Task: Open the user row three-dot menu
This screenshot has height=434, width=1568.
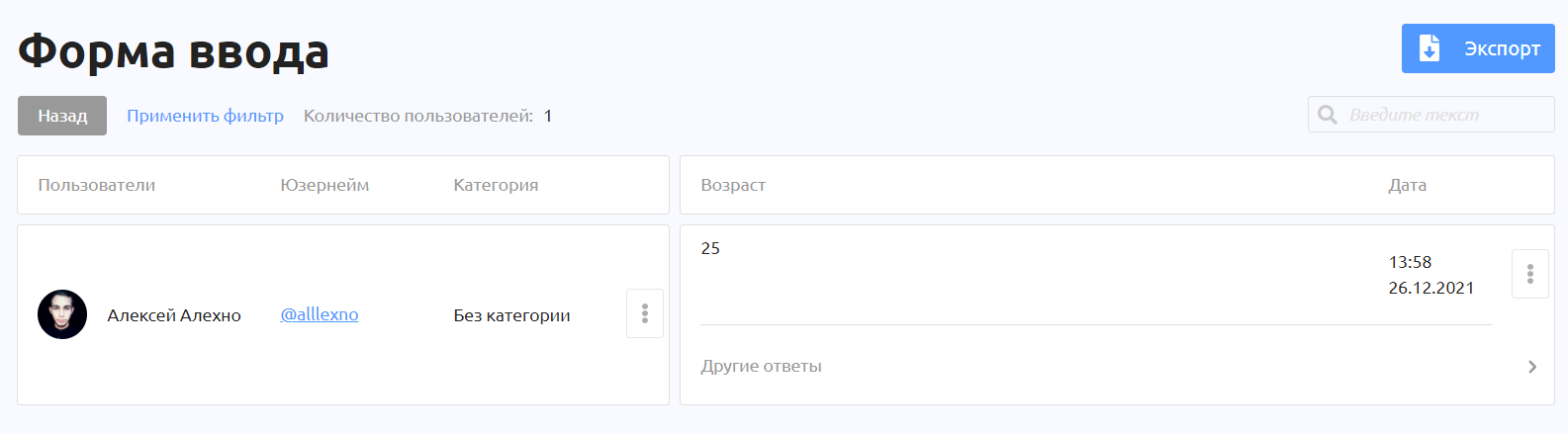Action: (645, 313)
